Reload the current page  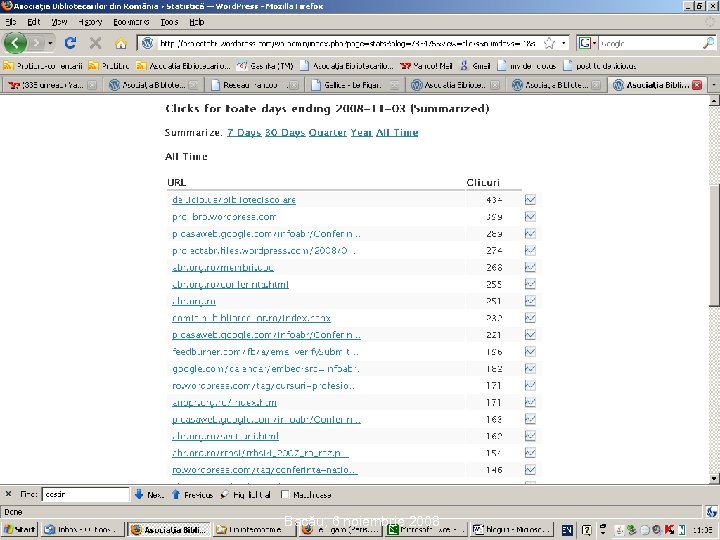point(70,43)
